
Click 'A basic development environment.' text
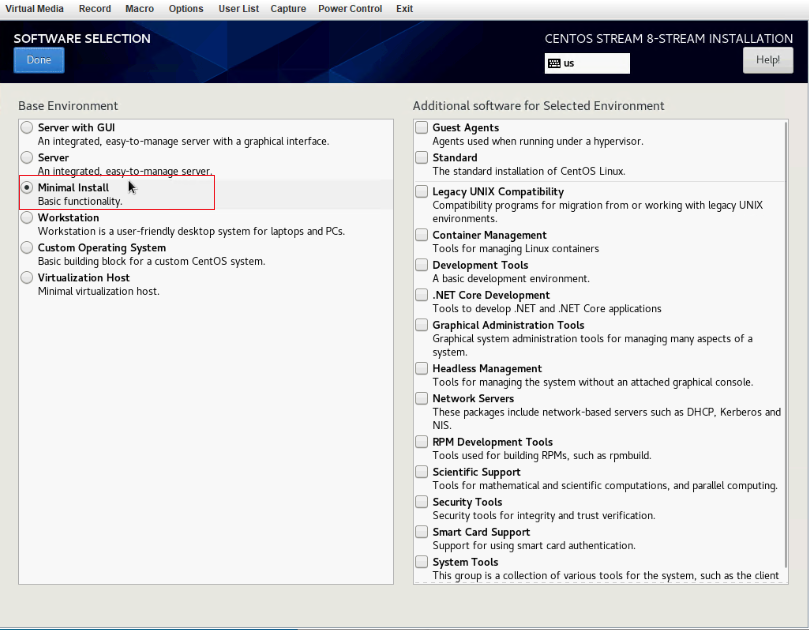pyautogui.click(x=511, y=279)
